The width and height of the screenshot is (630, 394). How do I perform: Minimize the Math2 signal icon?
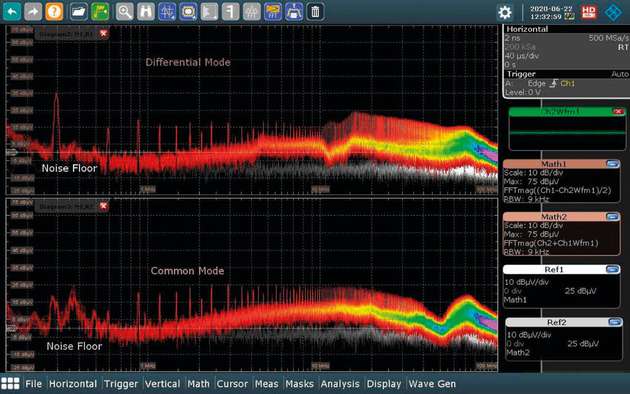pyautogui.click(x=613, y=217)
